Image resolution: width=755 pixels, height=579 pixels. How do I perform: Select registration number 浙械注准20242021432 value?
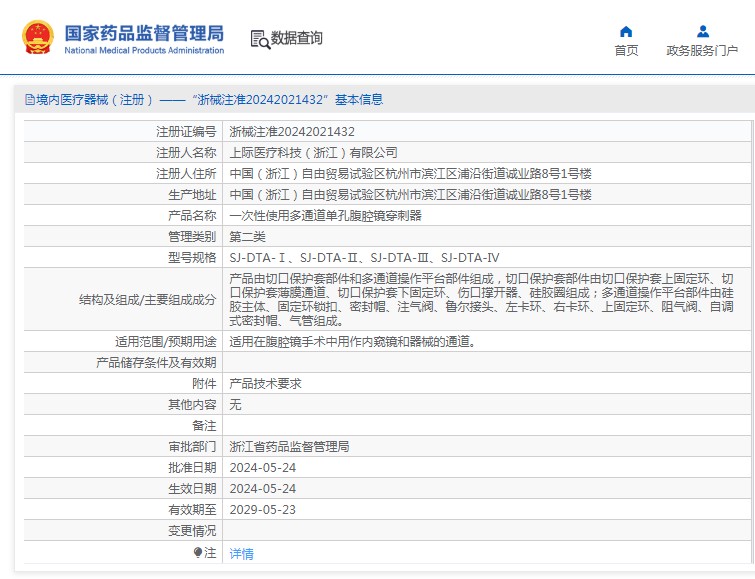coord(292,132)
